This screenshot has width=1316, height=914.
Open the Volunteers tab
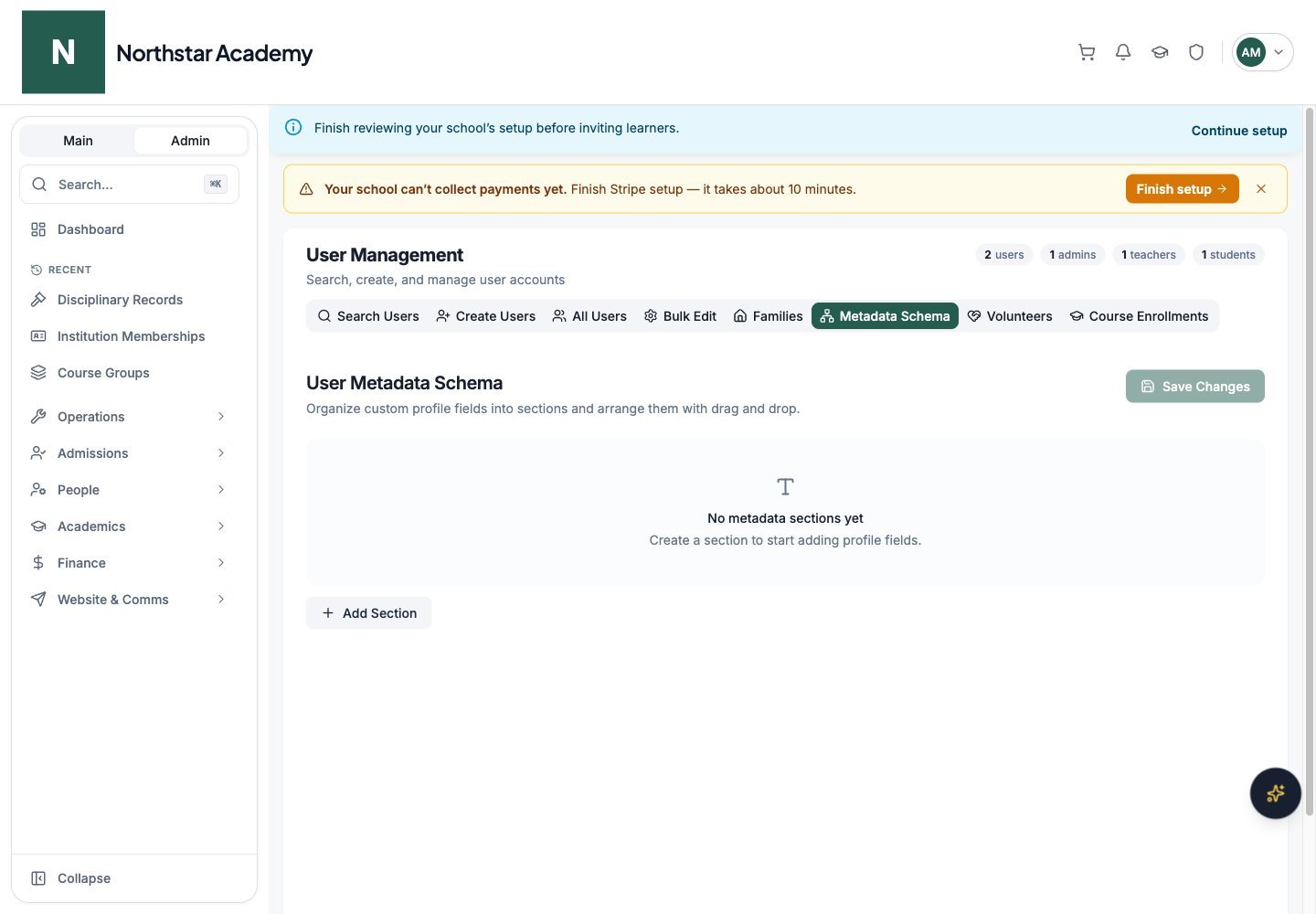[1010, 316]
